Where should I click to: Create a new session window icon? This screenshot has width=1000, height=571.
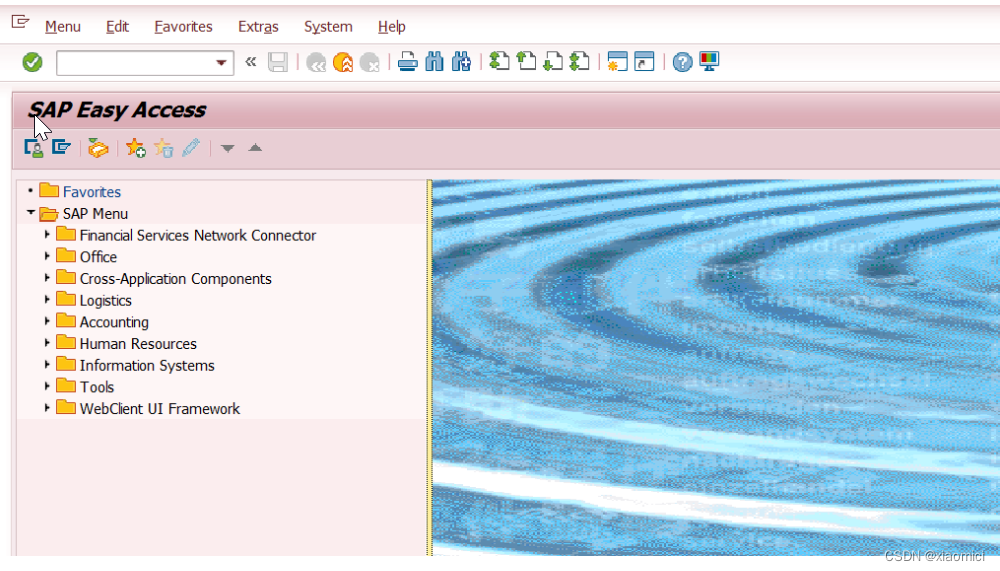617,61
